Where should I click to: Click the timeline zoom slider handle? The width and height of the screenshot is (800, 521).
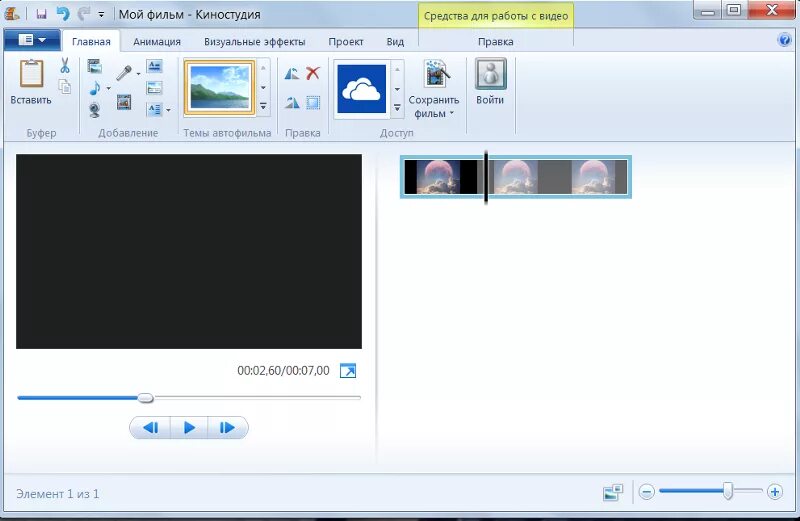click(728, 491)
